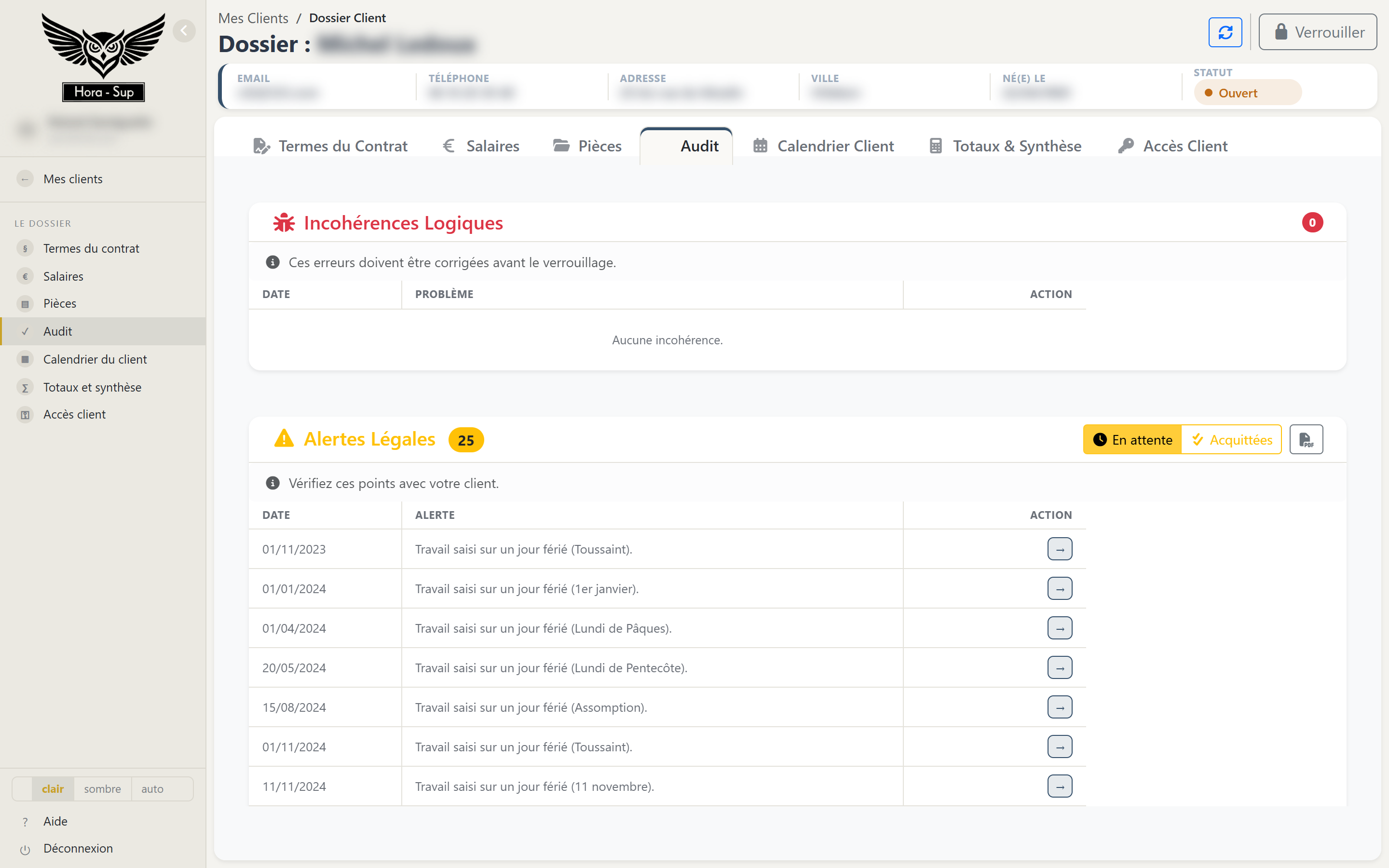Viewport: 1389px width, 868px height.
Task: Click arrow action for 01/11/2023 Toussaint alert
Action: (1060, 549)
